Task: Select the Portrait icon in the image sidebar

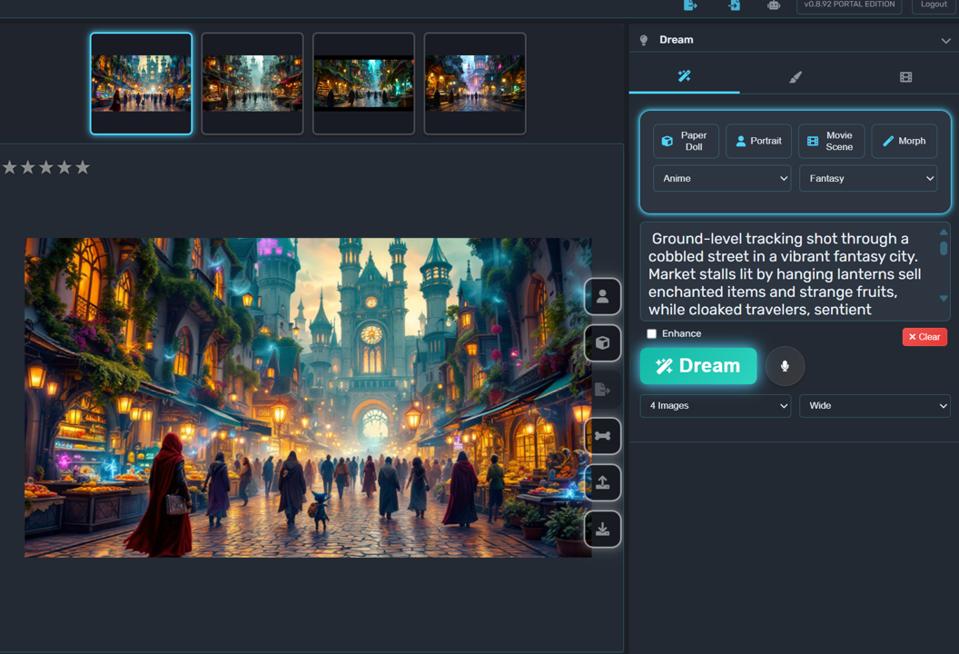Action: (x=603, y=296)
